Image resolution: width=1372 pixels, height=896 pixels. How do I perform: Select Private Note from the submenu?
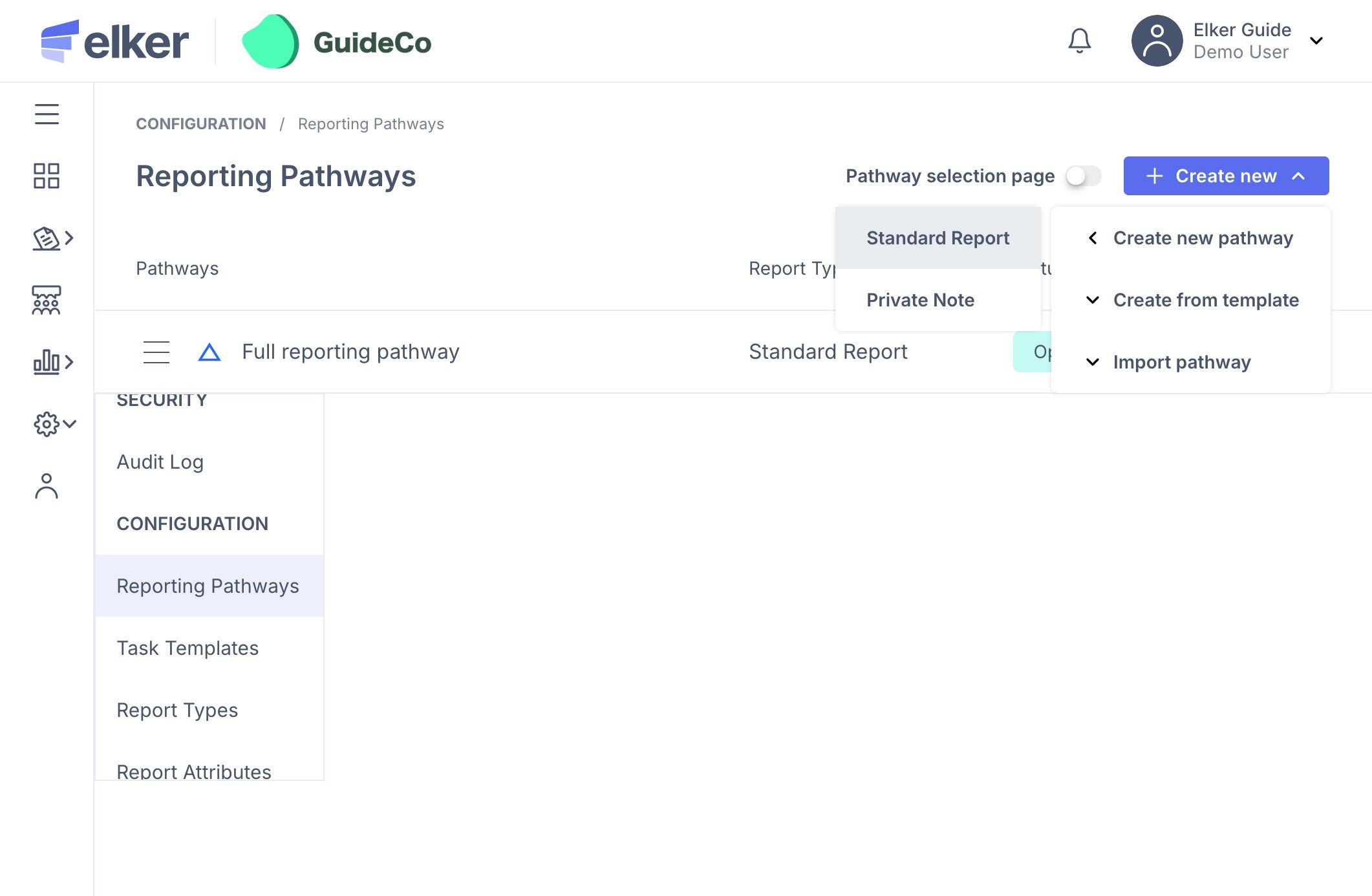pos(920,300)
